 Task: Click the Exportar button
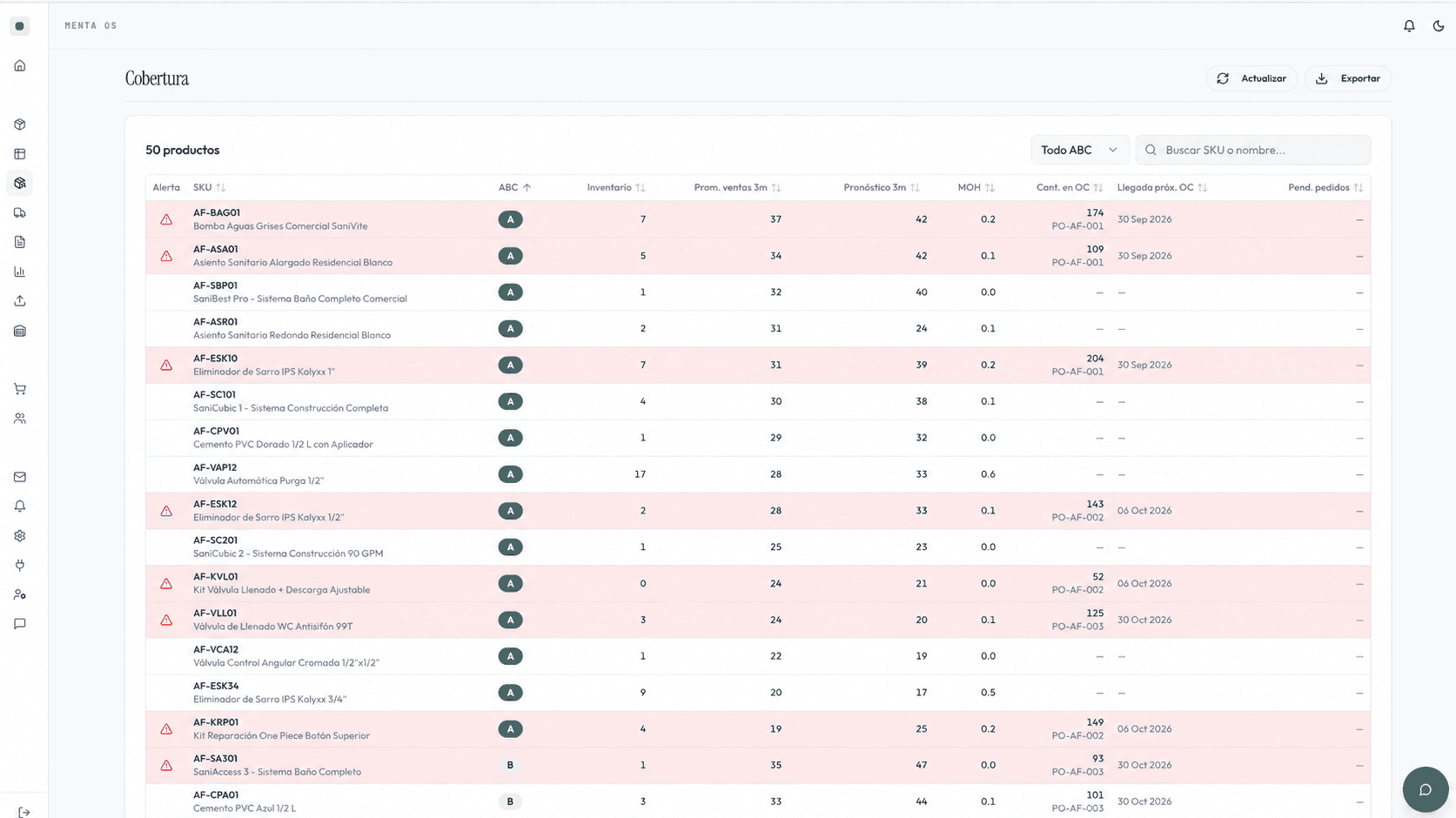[1348, 78]
